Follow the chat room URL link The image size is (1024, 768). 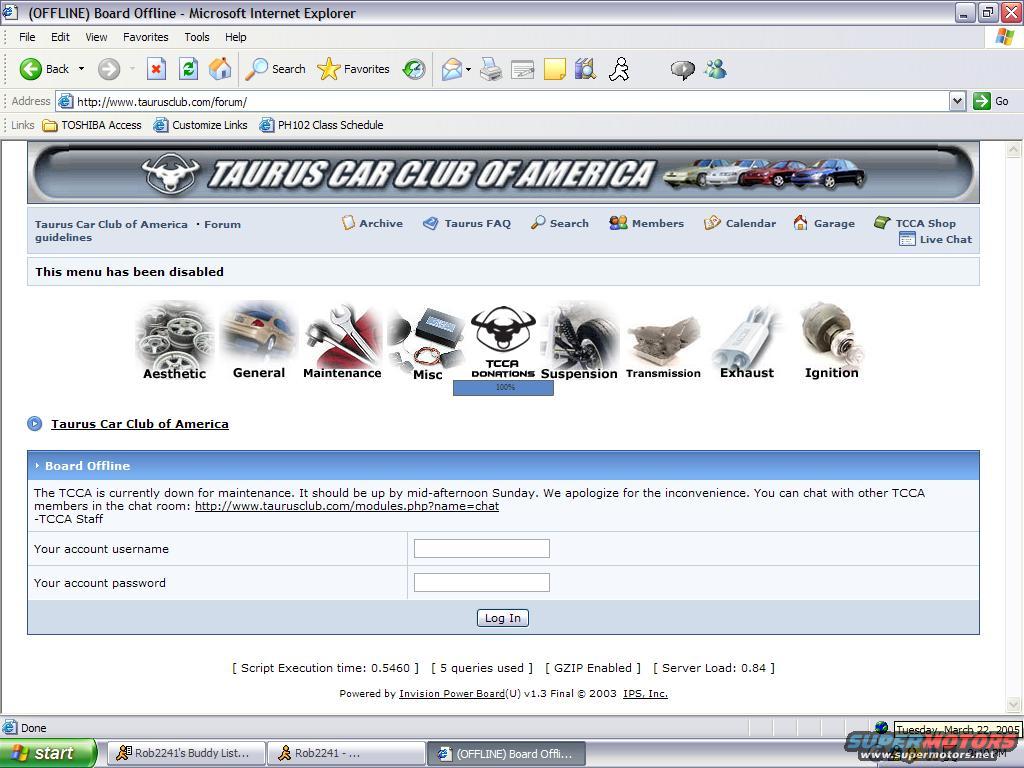click(x=346, y=506)
